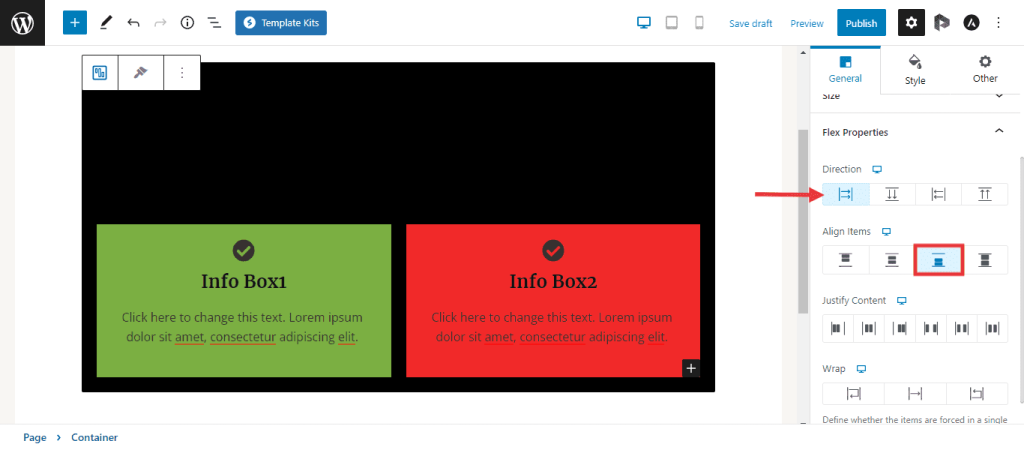Click the WordPress logo icon
The height and width of the screenshot is (450, 1024).
tap(22, 22)
